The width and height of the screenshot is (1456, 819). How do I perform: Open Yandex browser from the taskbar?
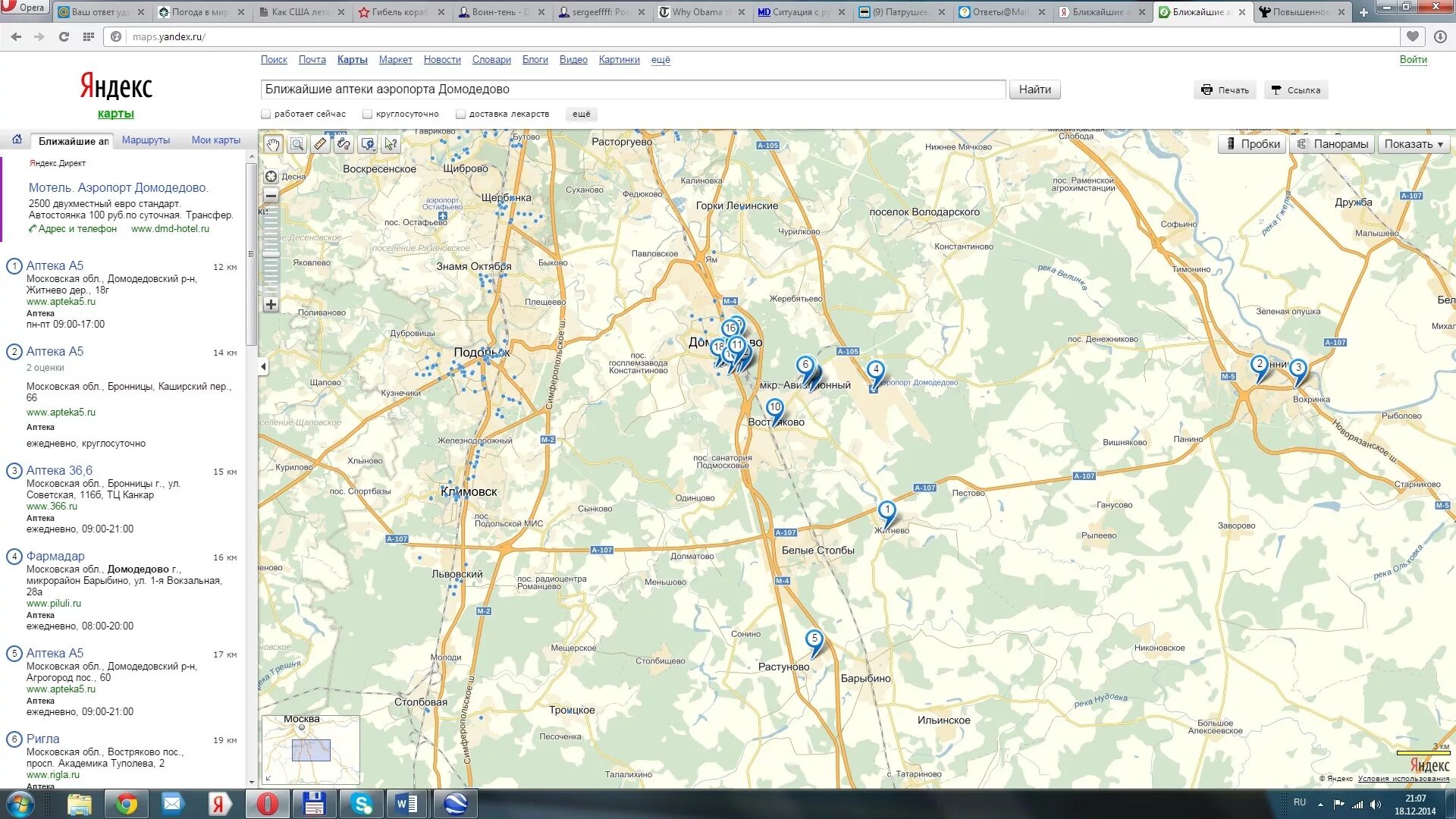point(219,804)
